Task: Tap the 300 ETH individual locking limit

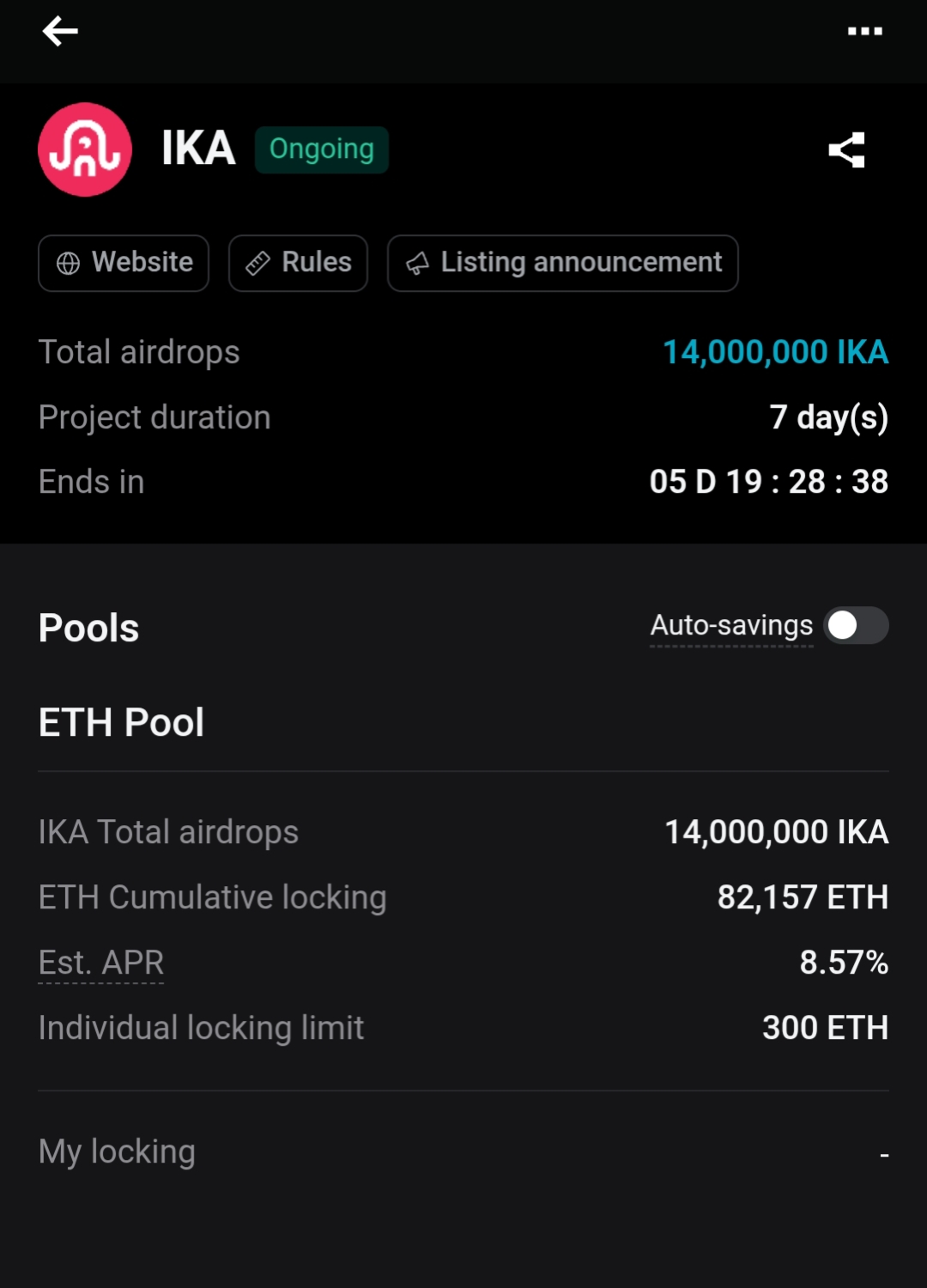Action: pyautogui.click(x=825, y=1028)
